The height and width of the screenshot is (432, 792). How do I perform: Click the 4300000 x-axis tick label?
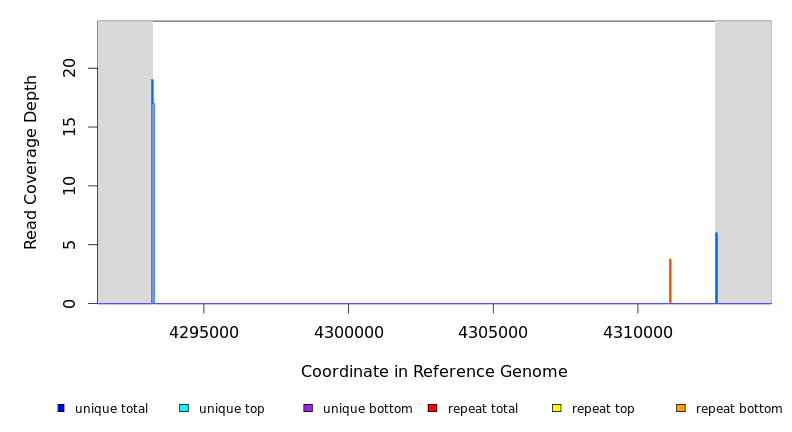point(348,331)
